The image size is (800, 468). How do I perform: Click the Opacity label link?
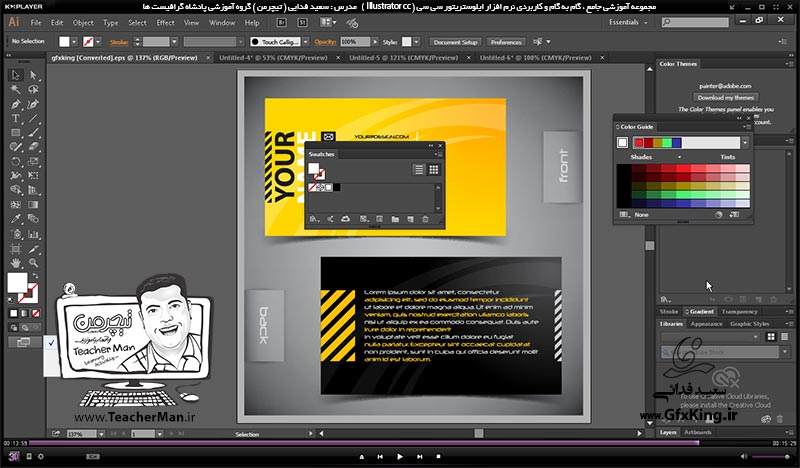[x=325, y=42]
